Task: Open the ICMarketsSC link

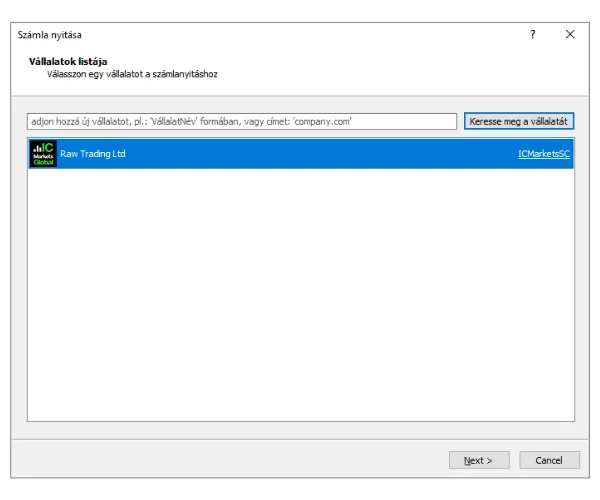Action: click(x=543, y=154)
